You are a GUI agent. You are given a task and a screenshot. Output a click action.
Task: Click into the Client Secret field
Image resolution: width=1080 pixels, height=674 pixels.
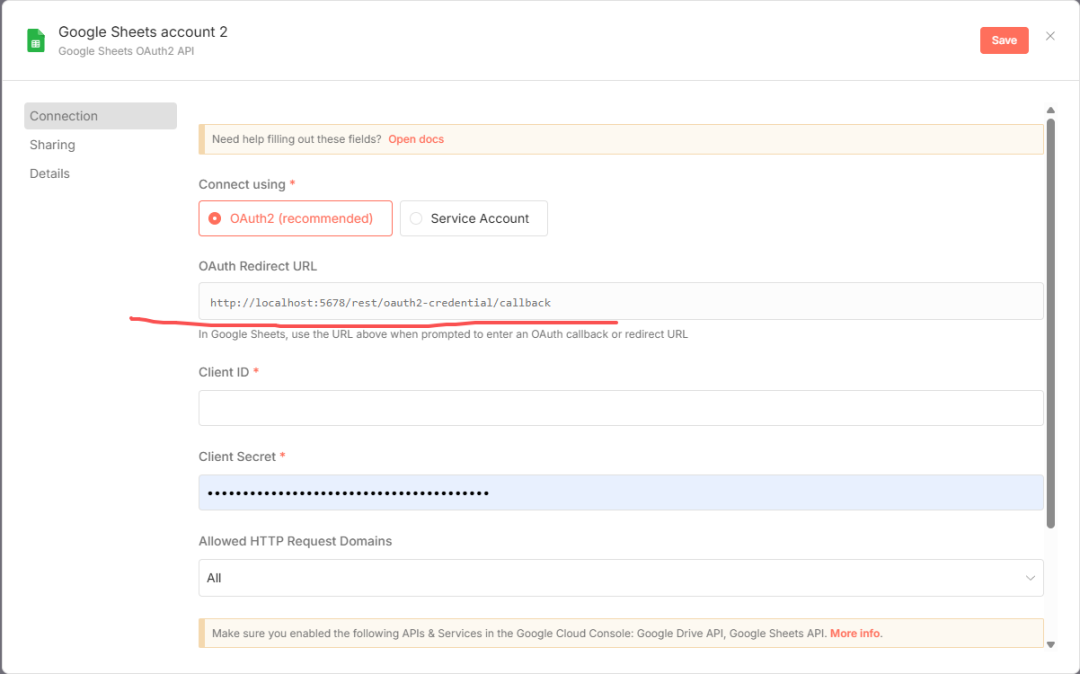point(620,493)
